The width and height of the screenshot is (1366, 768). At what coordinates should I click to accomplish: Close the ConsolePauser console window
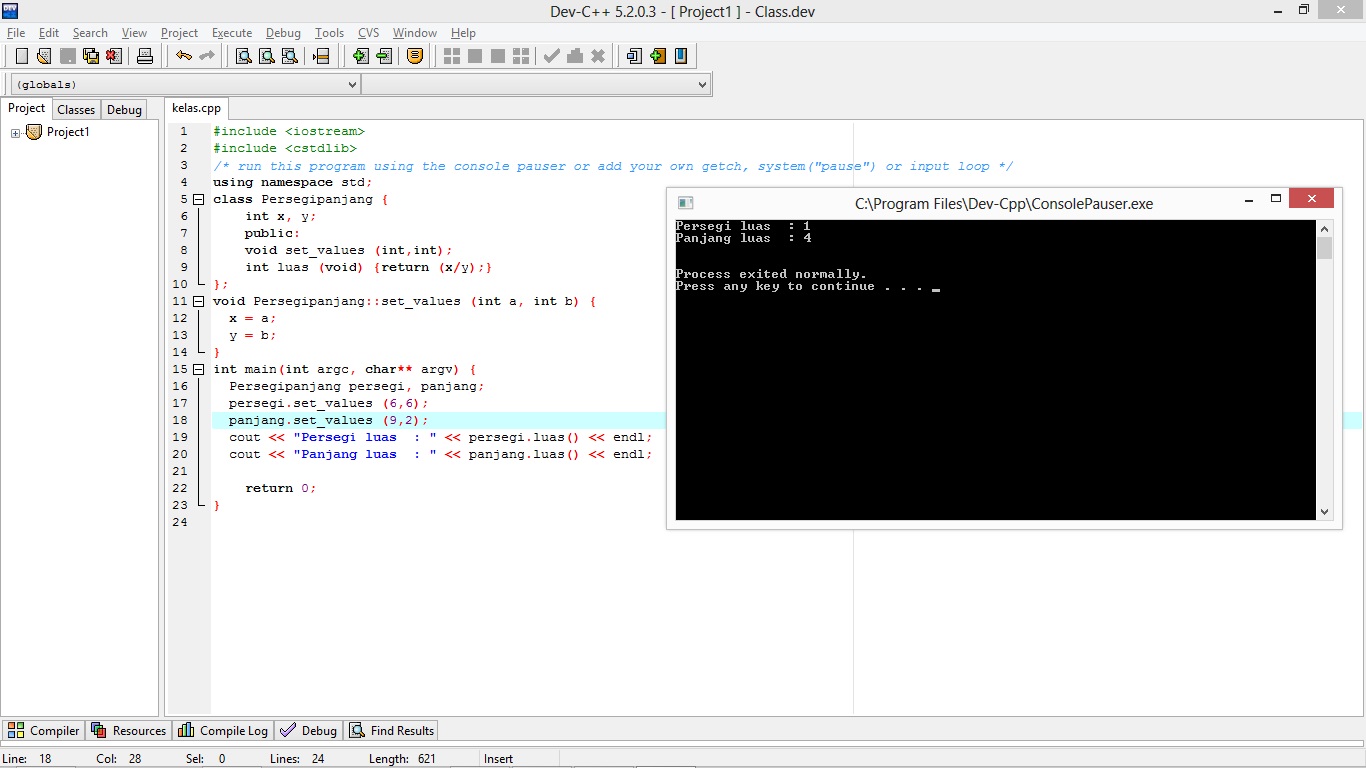point(1311,198)
